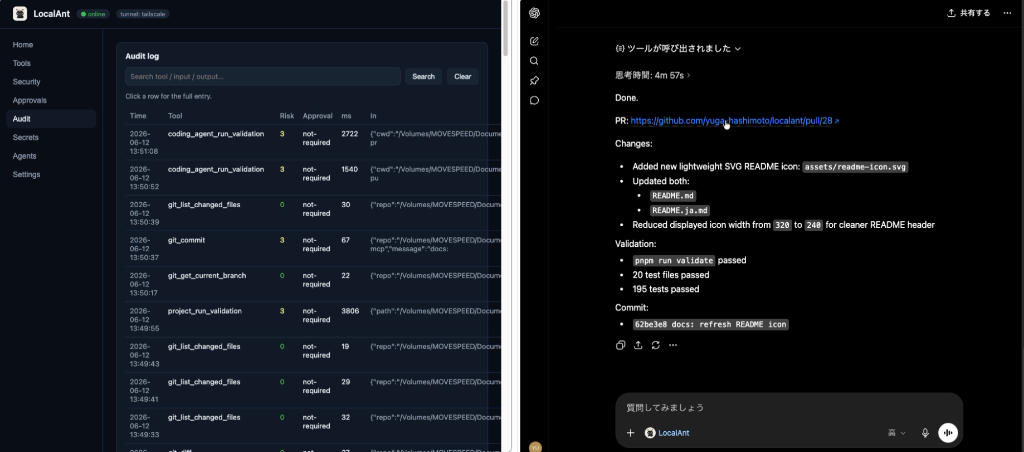
Task: Open chat search with the magnifier icon
Action: [534, 61]
